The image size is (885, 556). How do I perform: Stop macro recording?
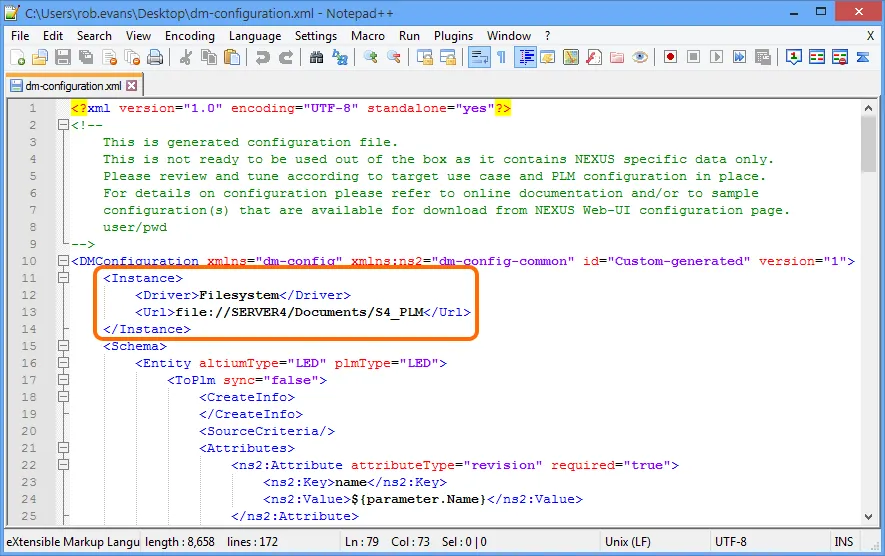(693, 57)
